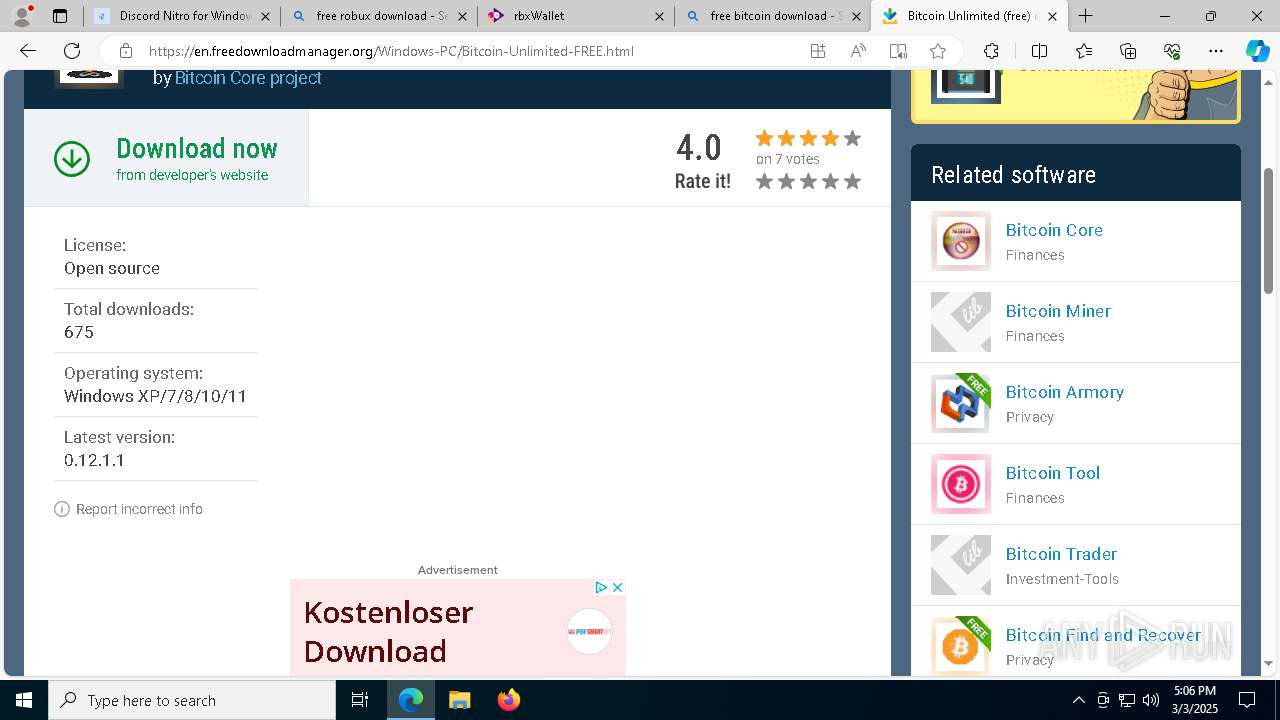Open the Windows Start menu

coord(24,700)
